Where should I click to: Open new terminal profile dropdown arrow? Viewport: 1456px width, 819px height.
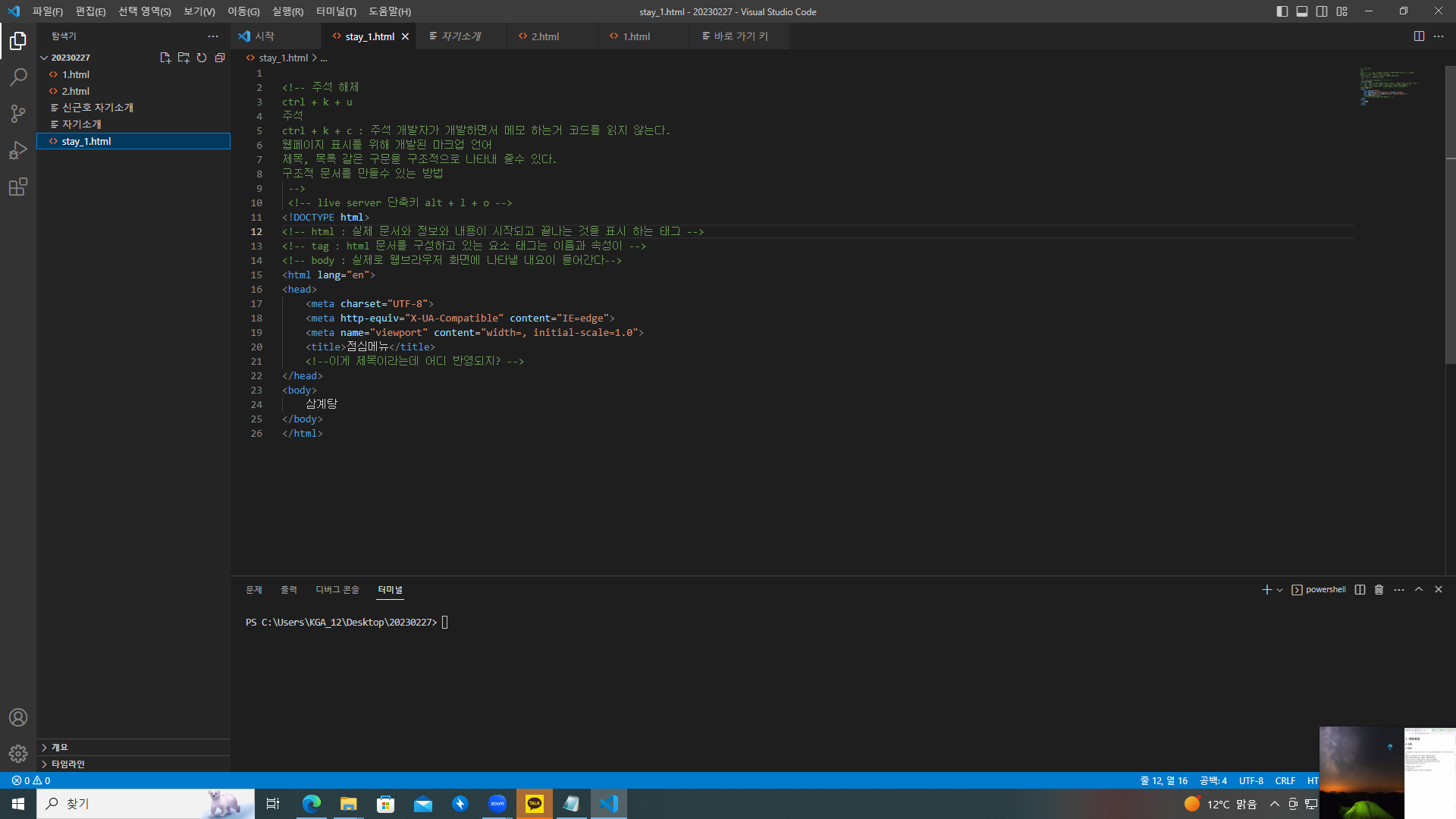1280,590
